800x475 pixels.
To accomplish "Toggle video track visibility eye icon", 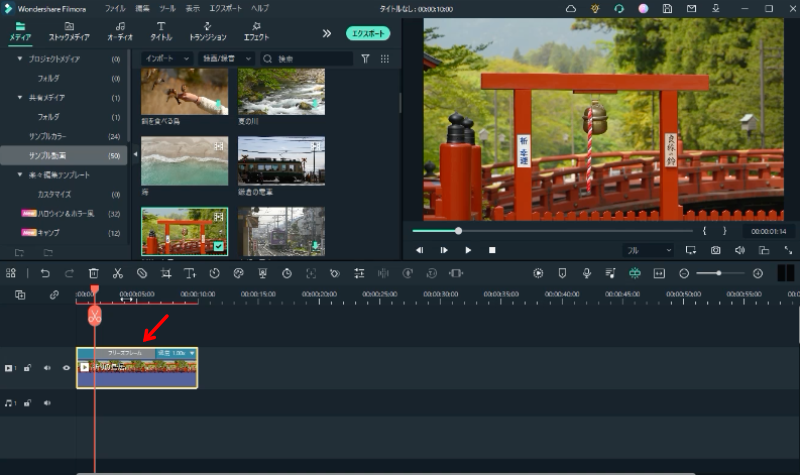I will coord(66,368).
